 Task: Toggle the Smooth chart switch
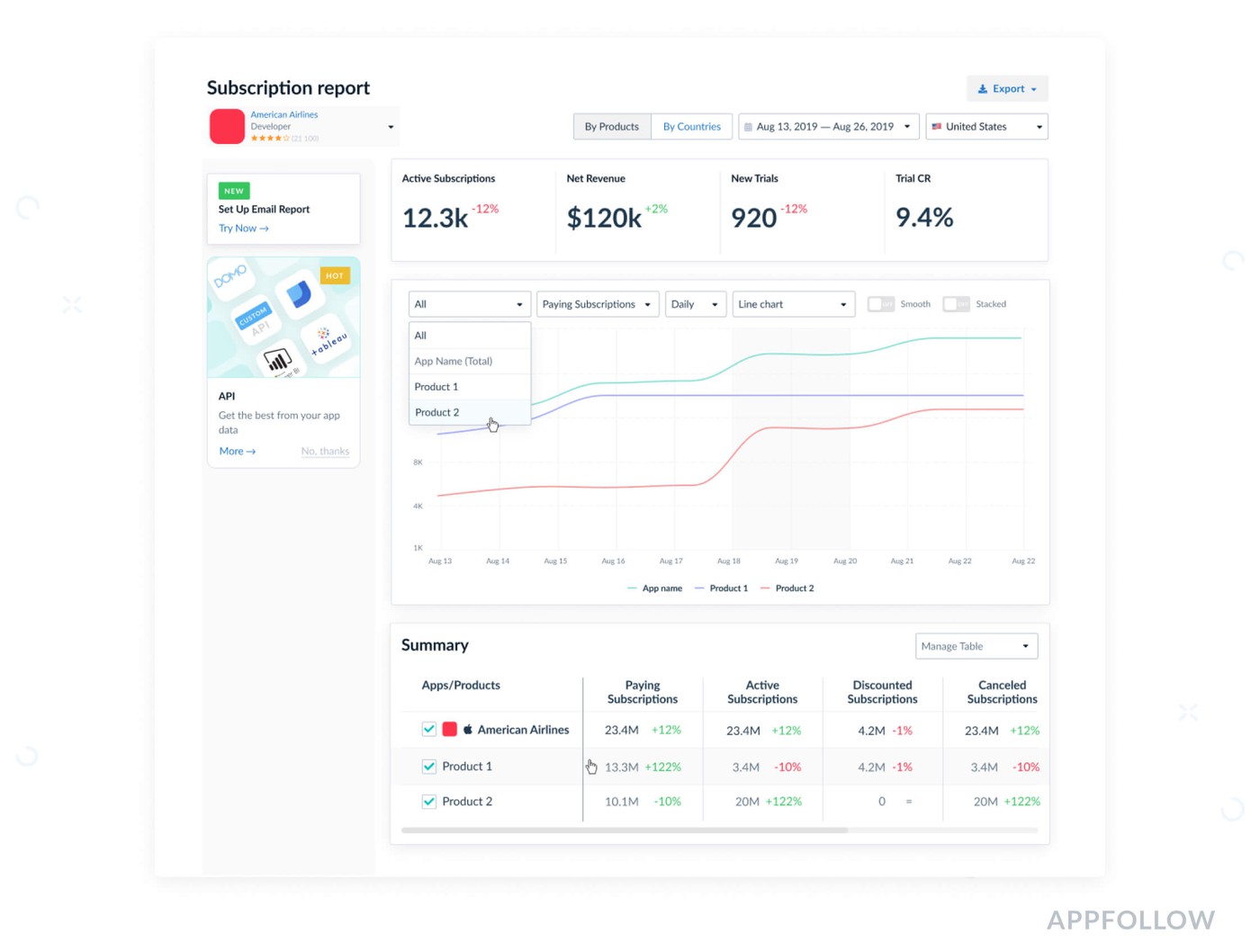click(880, 304)
